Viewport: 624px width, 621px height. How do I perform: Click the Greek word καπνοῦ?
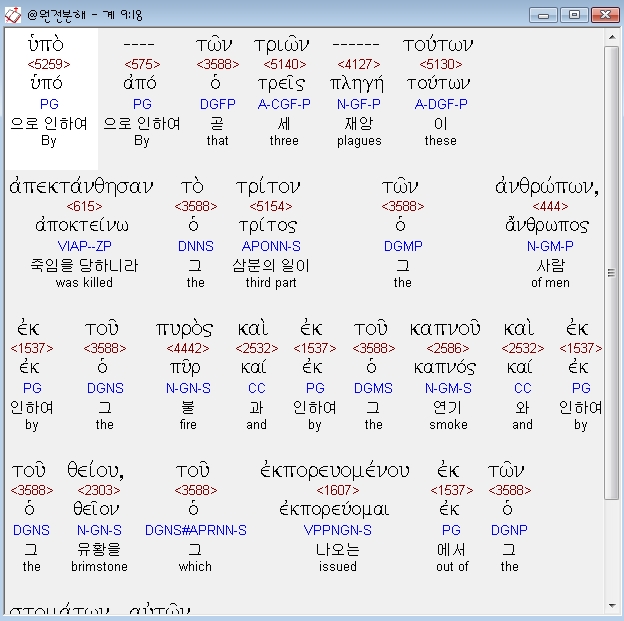tap(445, 329)
